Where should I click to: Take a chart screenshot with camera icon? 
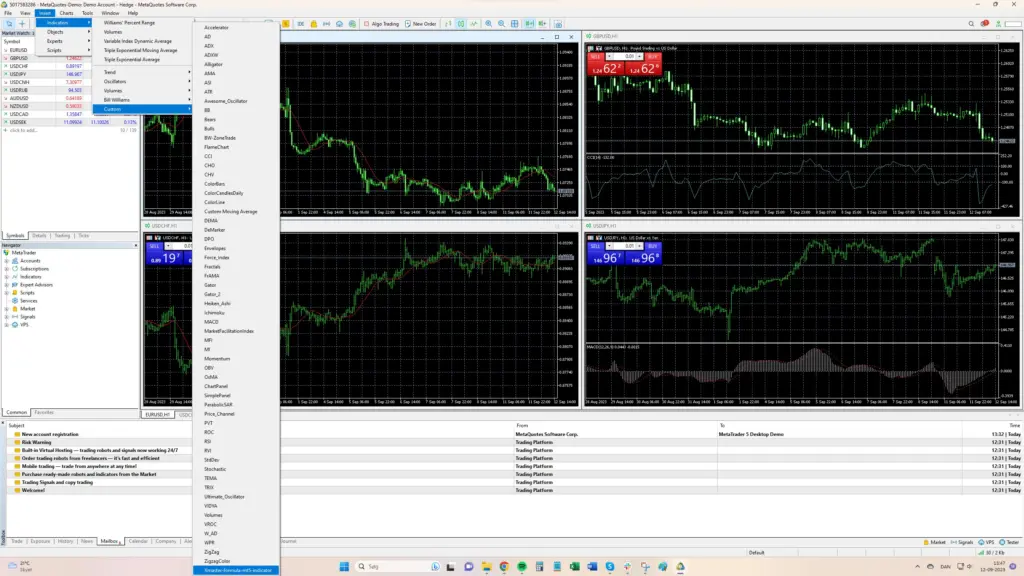click(x=558, y=24)
